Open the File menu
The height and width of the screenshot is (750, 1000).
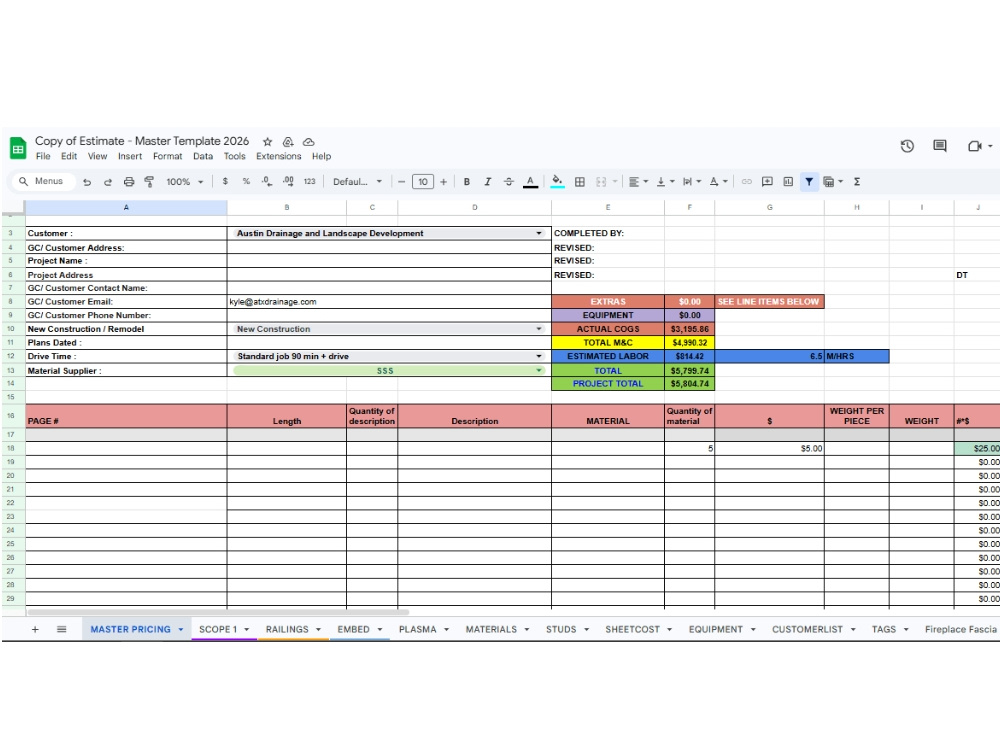[43, 156]
